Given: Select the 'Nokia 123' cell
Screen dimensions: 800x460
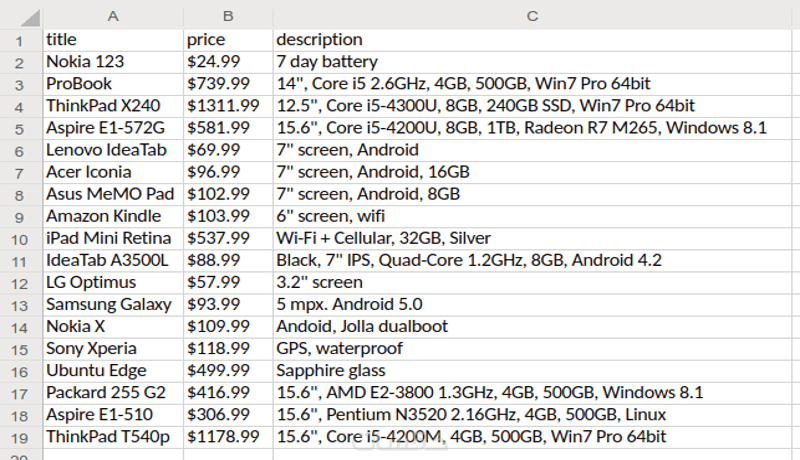Looking at the screenshot, I should (x=112, y=62).
